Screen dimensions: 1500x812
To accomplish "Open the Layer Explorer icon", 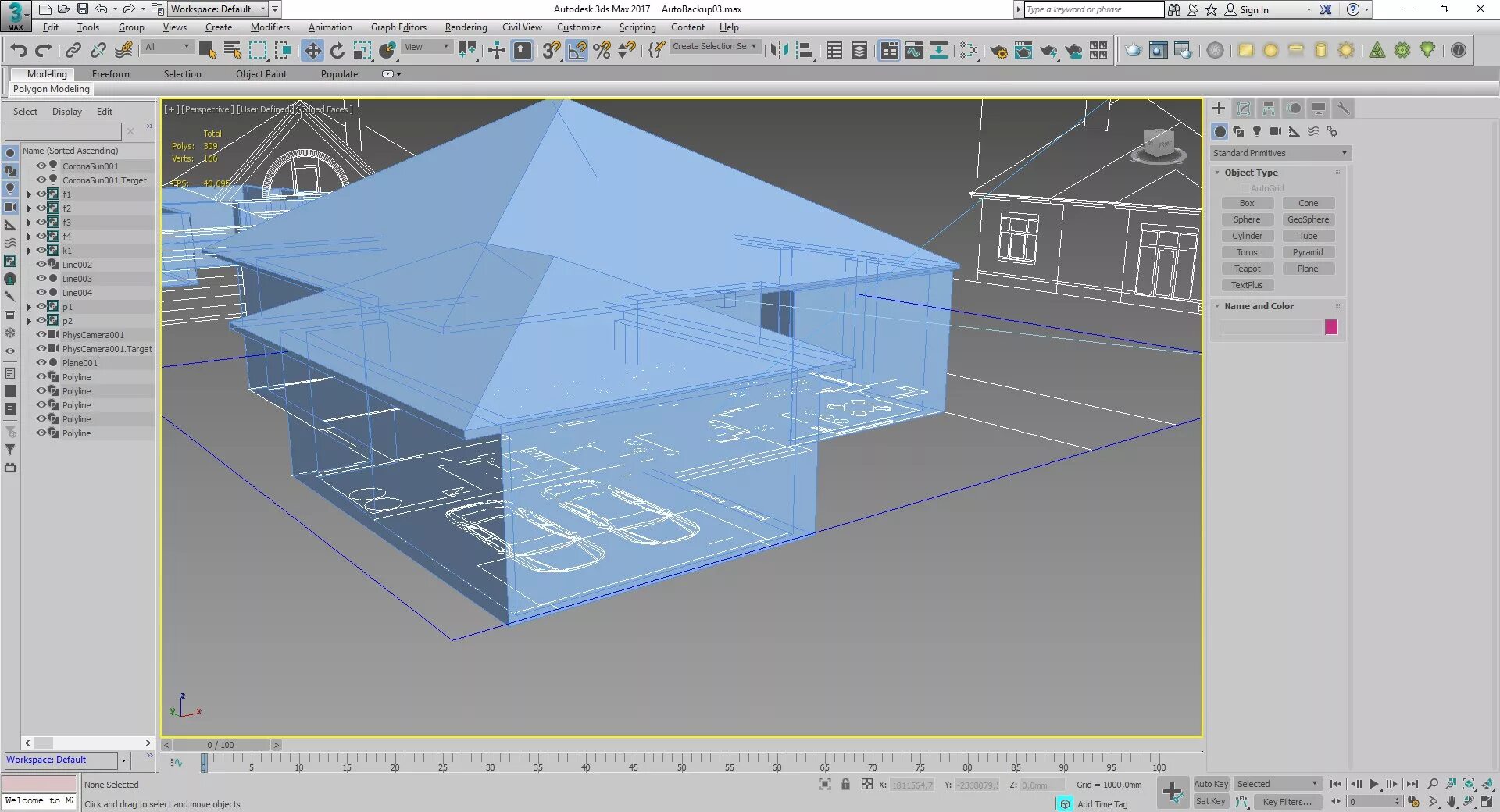I will pyautogui.click(x=859, y=51).
